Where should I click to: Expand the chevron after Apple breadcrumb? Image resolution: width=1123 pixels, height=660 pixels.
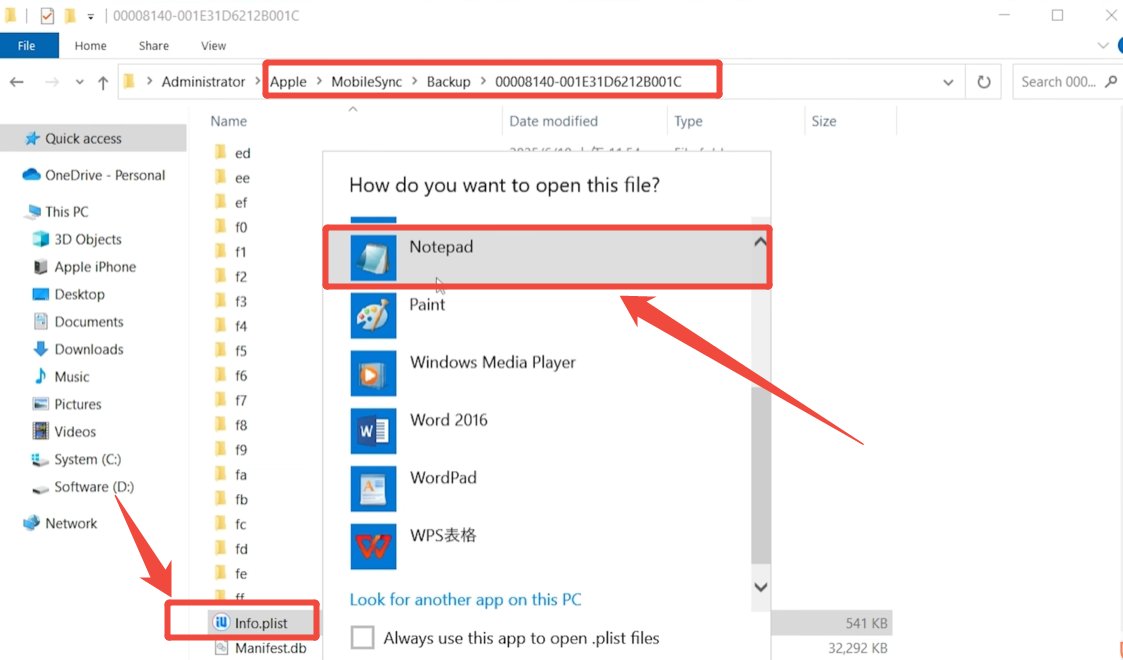coord(319,82)
